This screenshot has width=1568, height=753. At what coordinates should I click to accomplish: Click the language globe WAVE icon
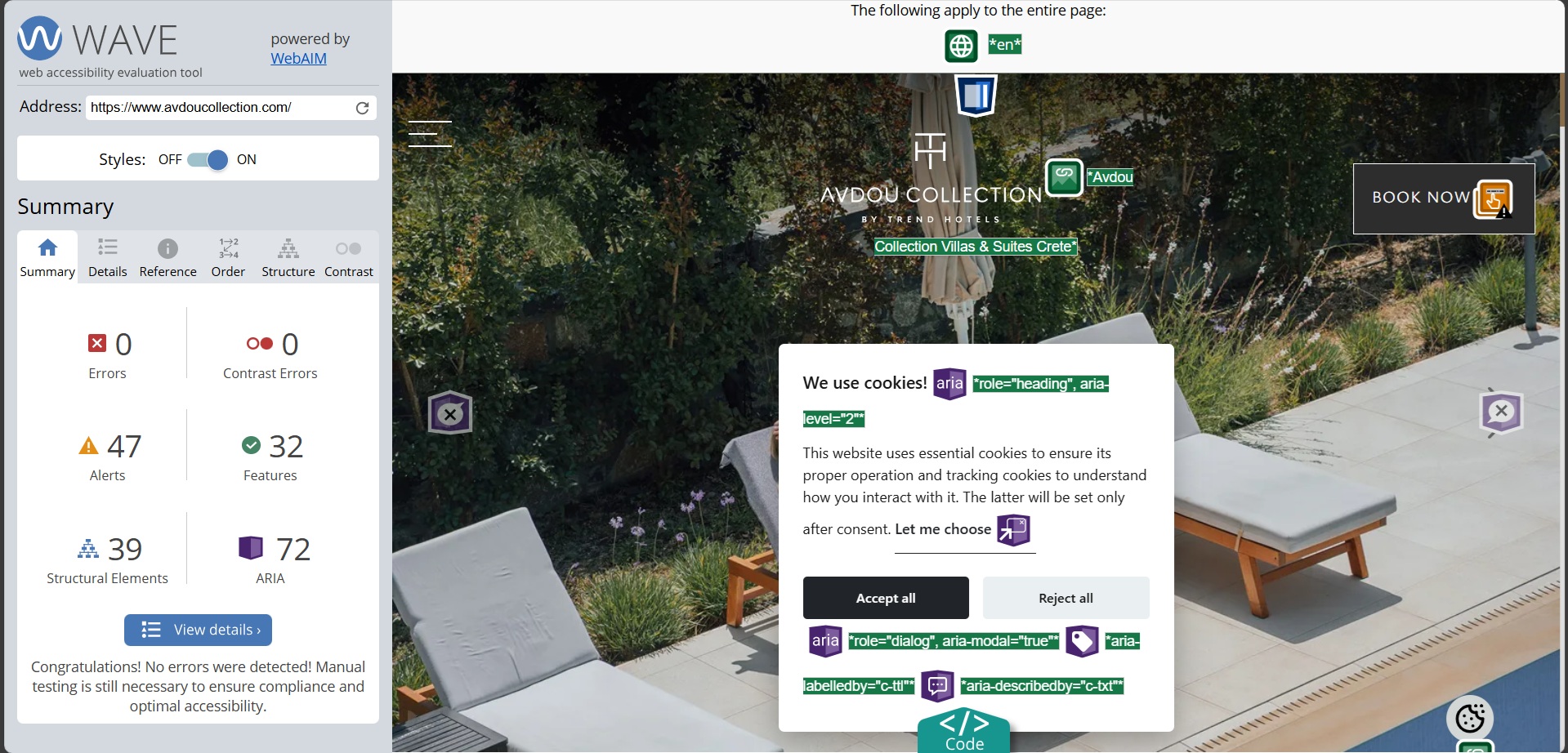961,46
